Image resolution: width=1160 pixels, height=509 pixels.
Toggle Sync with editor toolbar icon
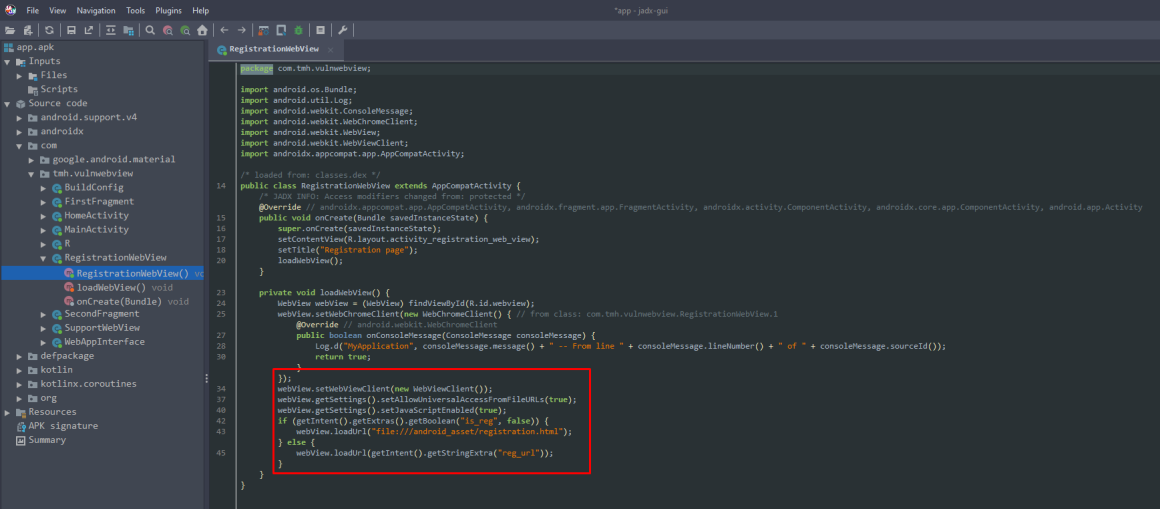pyautogui.click(x=111, y=30)
